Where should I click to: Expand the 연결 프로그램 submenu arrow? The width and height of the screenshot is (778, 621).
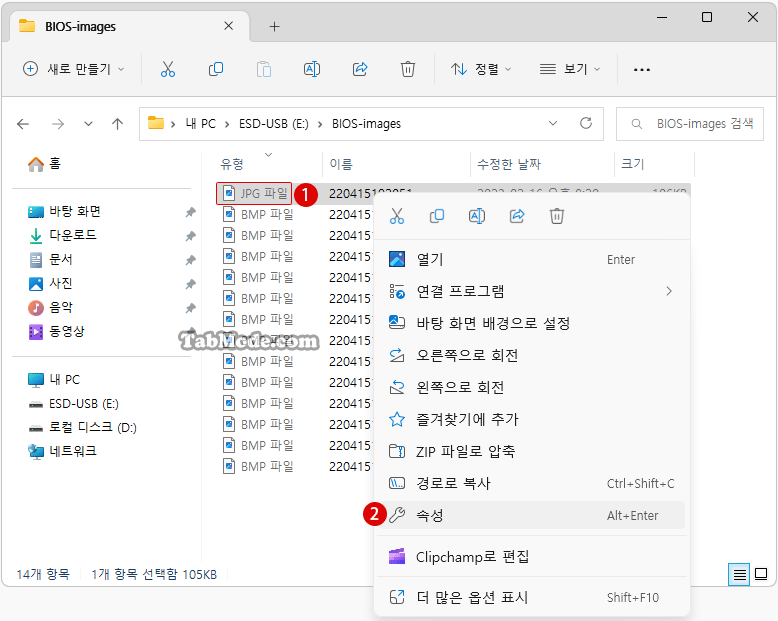pyautogui.click(x=669, y=291)
